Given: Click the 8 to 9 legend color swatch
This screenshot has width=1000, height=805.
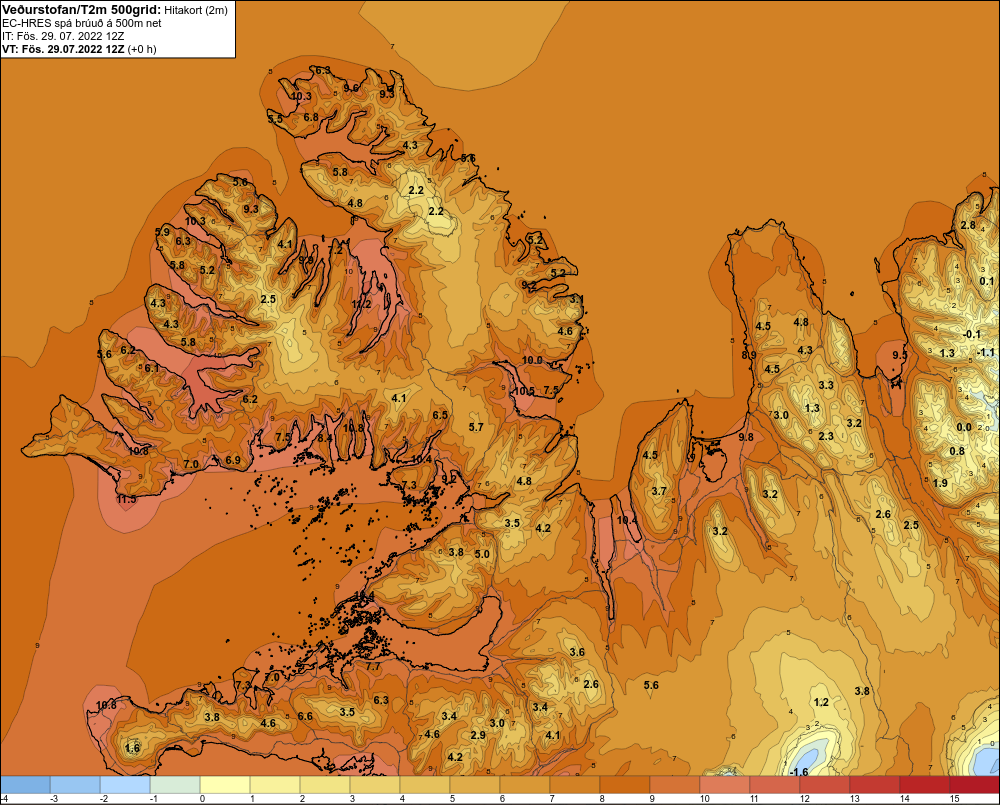Looking at the screenshot, I should pyautogui.click(x=625, y=784).
